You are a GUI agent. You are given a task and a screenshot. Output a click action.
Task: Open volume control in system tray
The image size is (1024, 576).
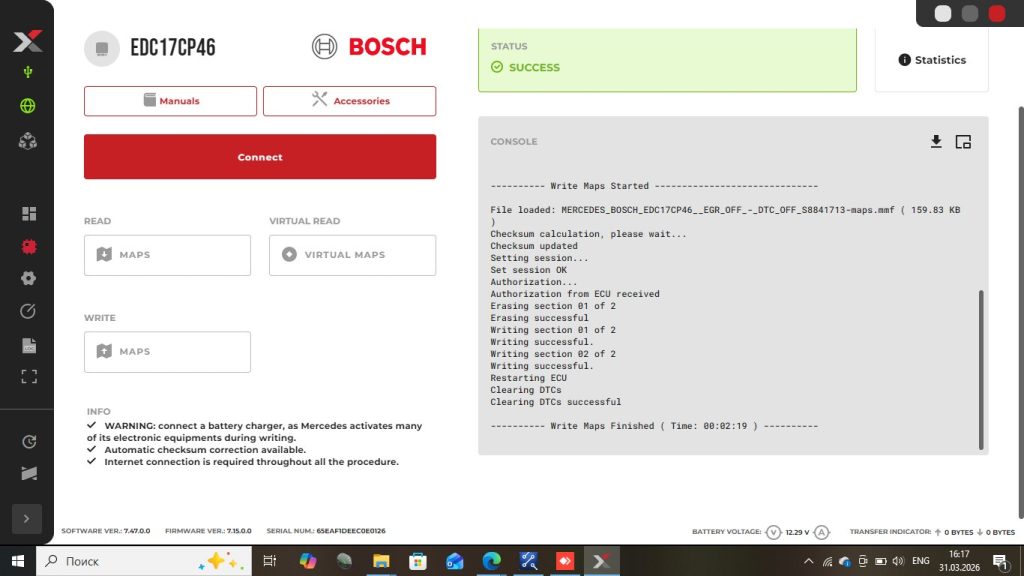(898, 561)
